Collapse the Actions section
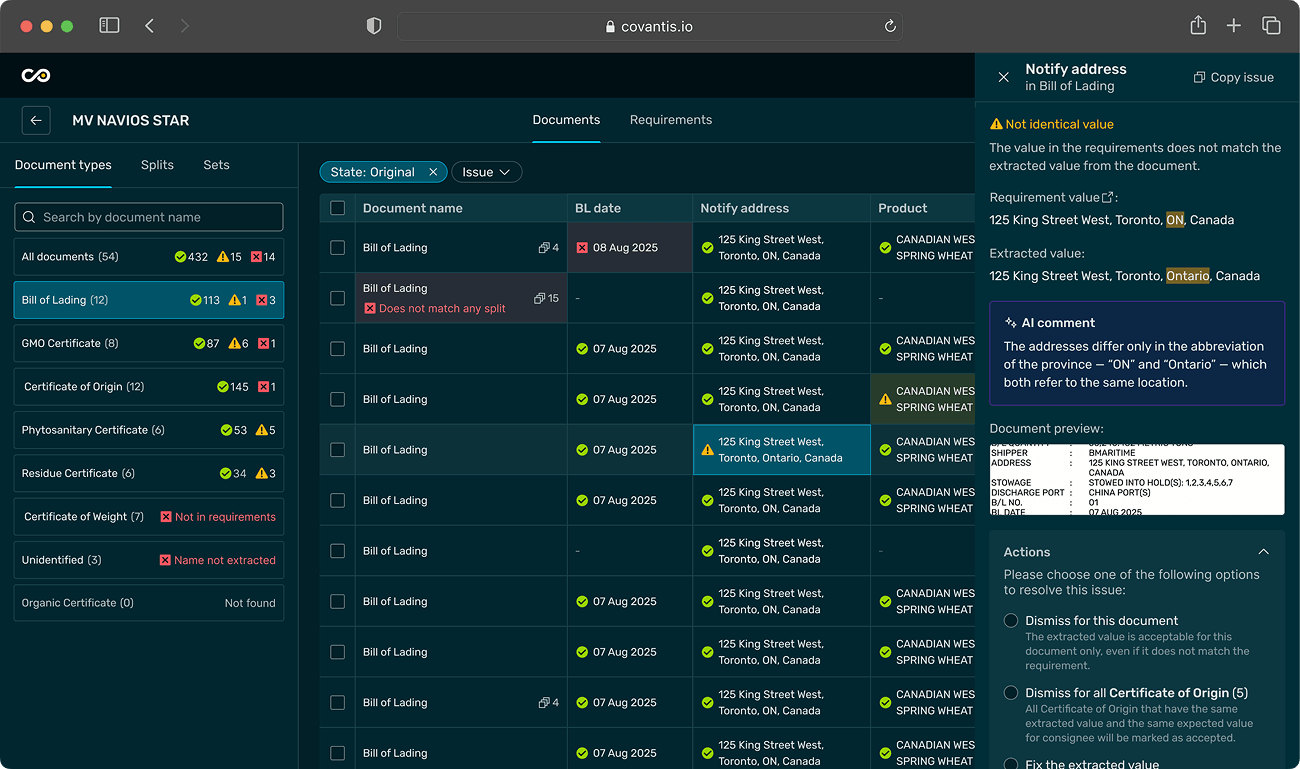The width and height of the screenshot is (1300, 769). click(x=1263, y=551)
